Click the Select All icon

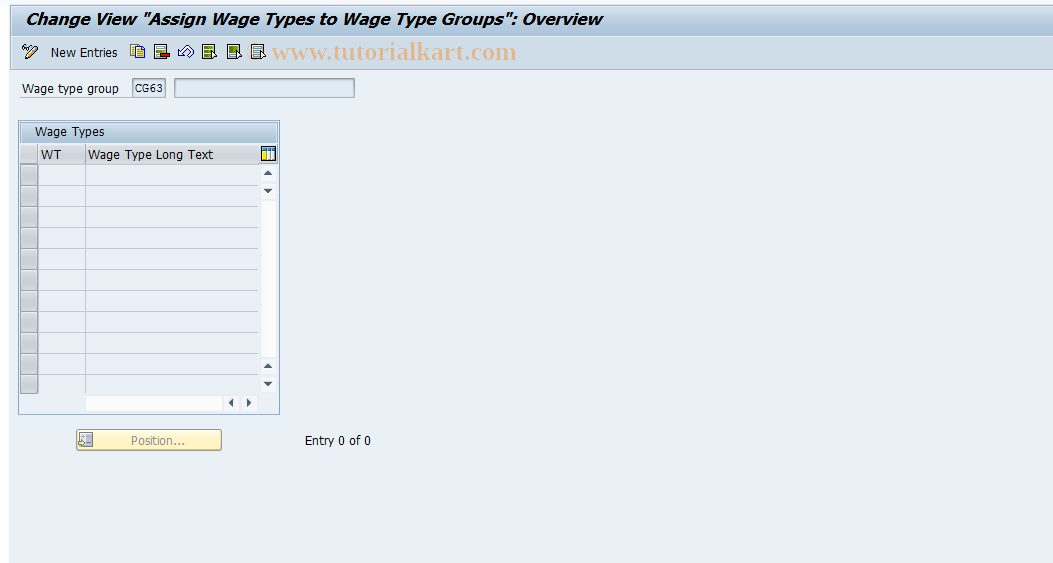point(210,52)
